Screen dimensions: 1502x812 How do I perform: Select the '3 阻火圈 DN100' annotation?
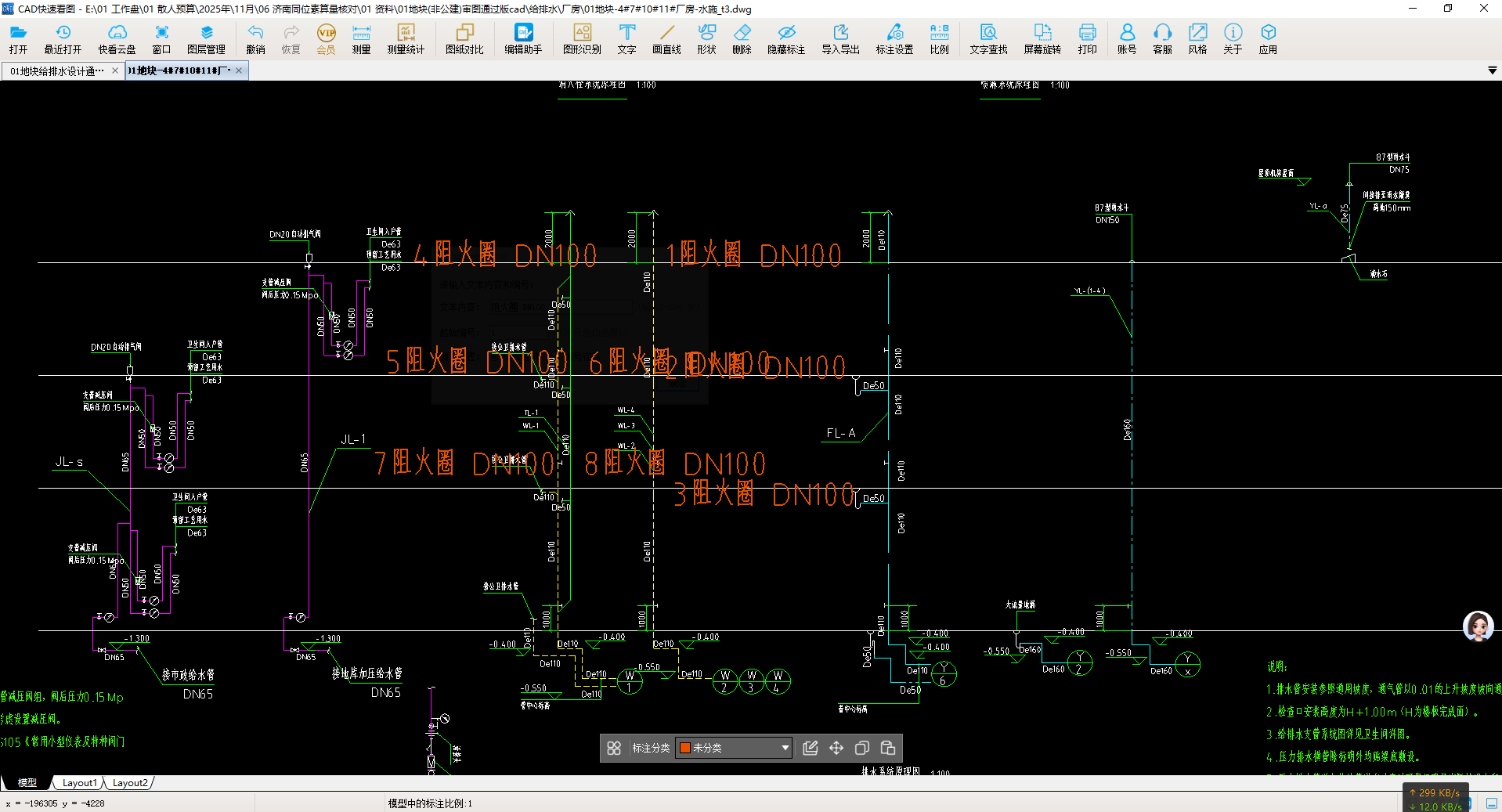[765, 494]
